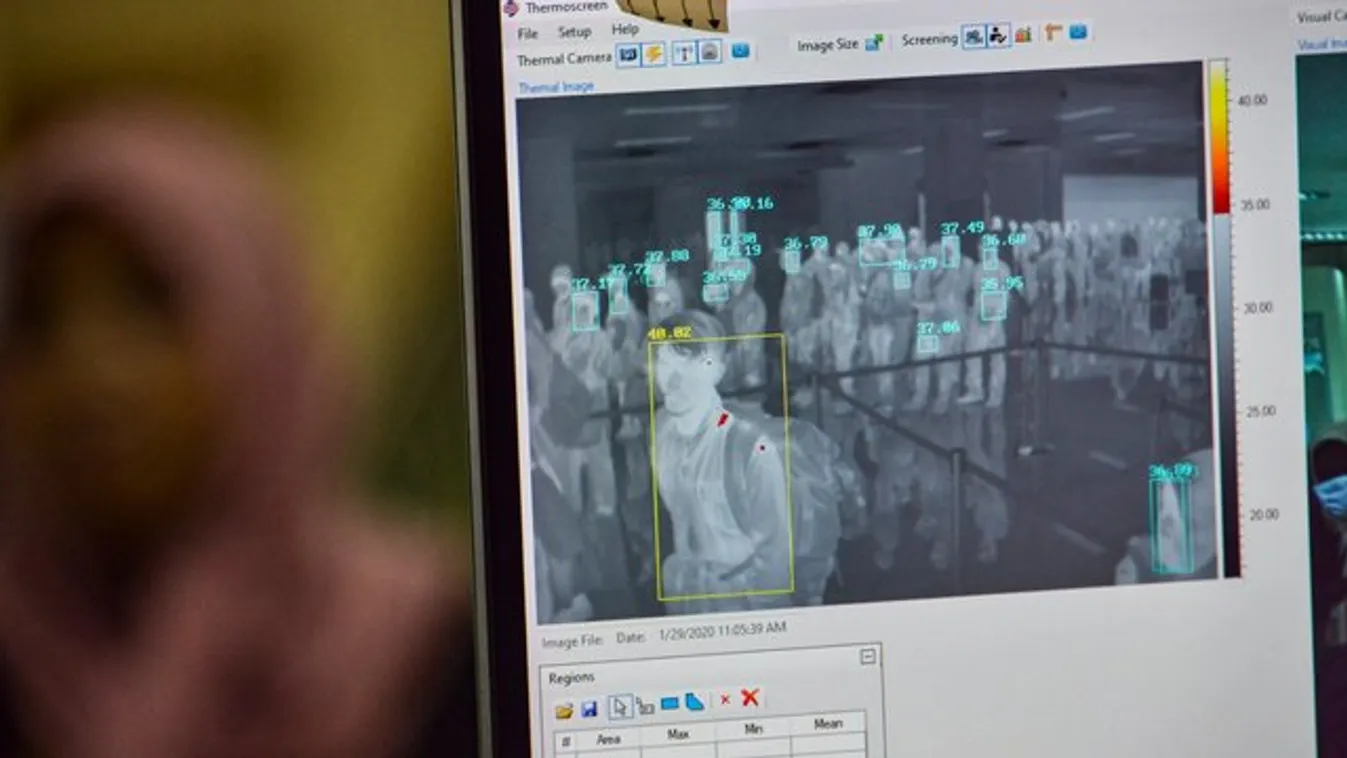The width and height of the screenshot is (1347, 758).
Task: Open the File menu
Action: point(527,34)
